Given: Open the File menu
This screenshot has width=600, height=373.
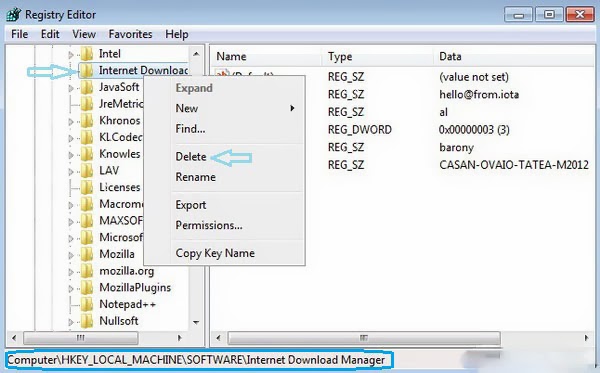Looking at the screenshot, I should point(20,34).
